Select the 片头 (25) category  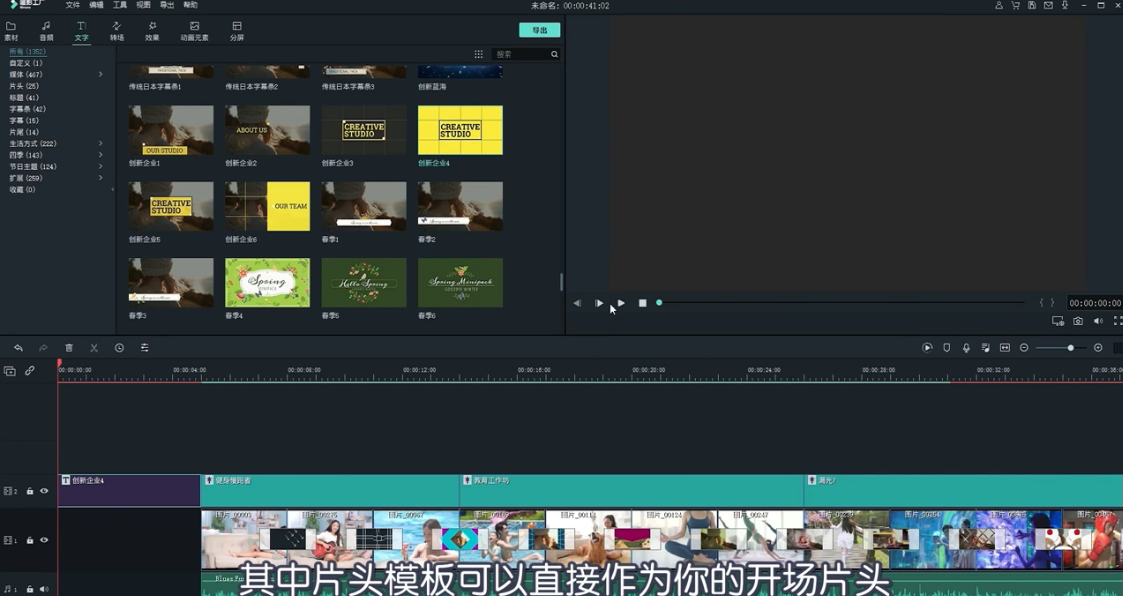24,86
